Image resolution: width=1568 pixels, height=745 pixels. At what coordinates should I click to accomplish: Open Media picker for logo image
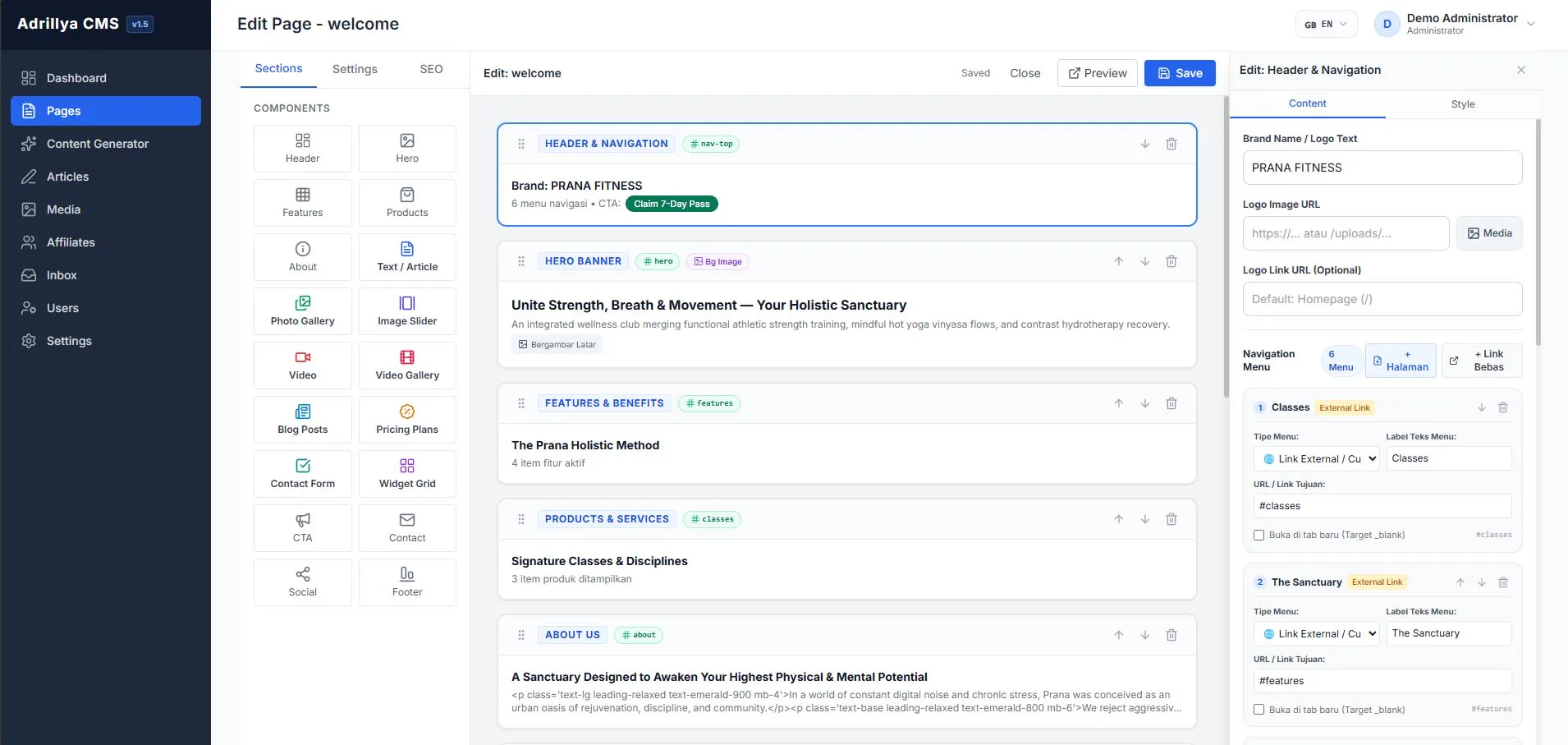click(x=1489, y=233)
